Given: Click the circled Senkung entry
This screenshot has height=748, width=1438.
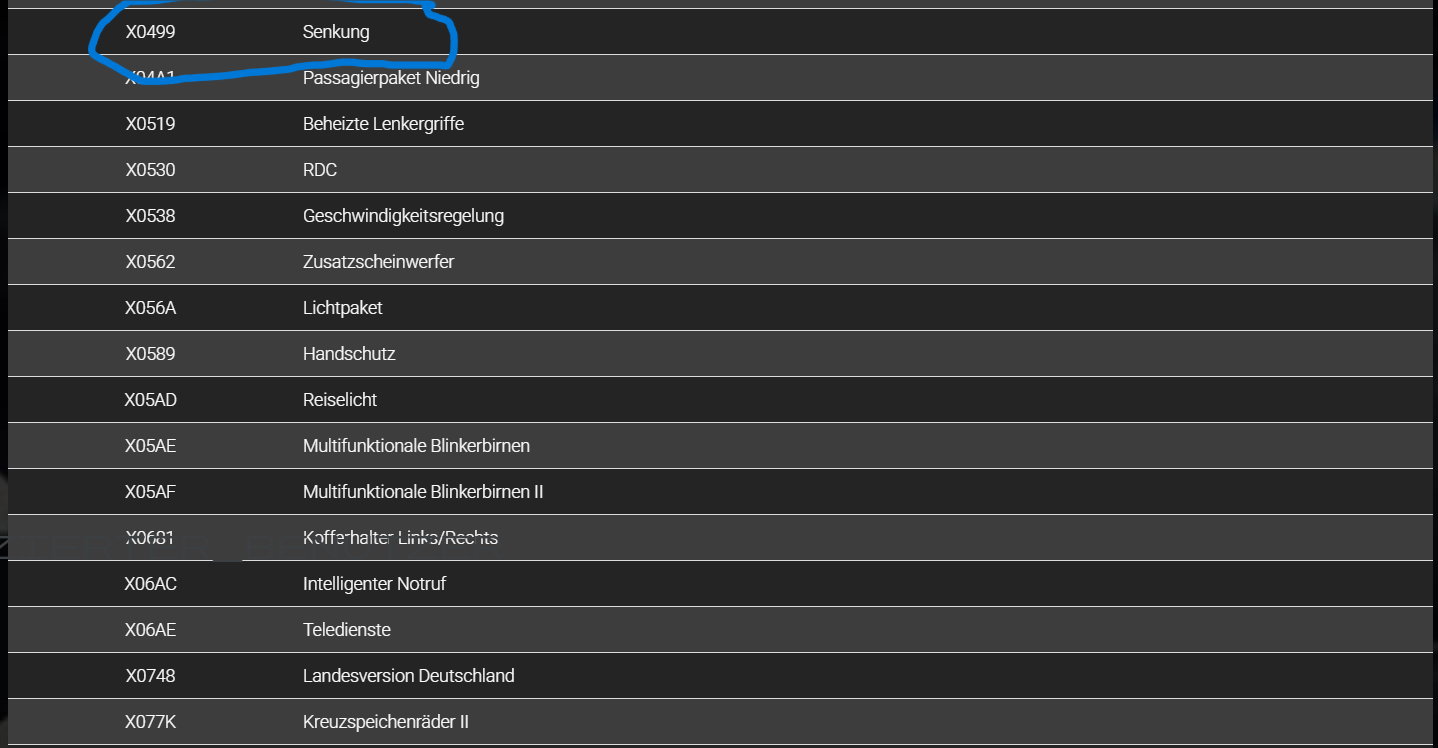Looking at the screenshot, I should tap(336, 32).
